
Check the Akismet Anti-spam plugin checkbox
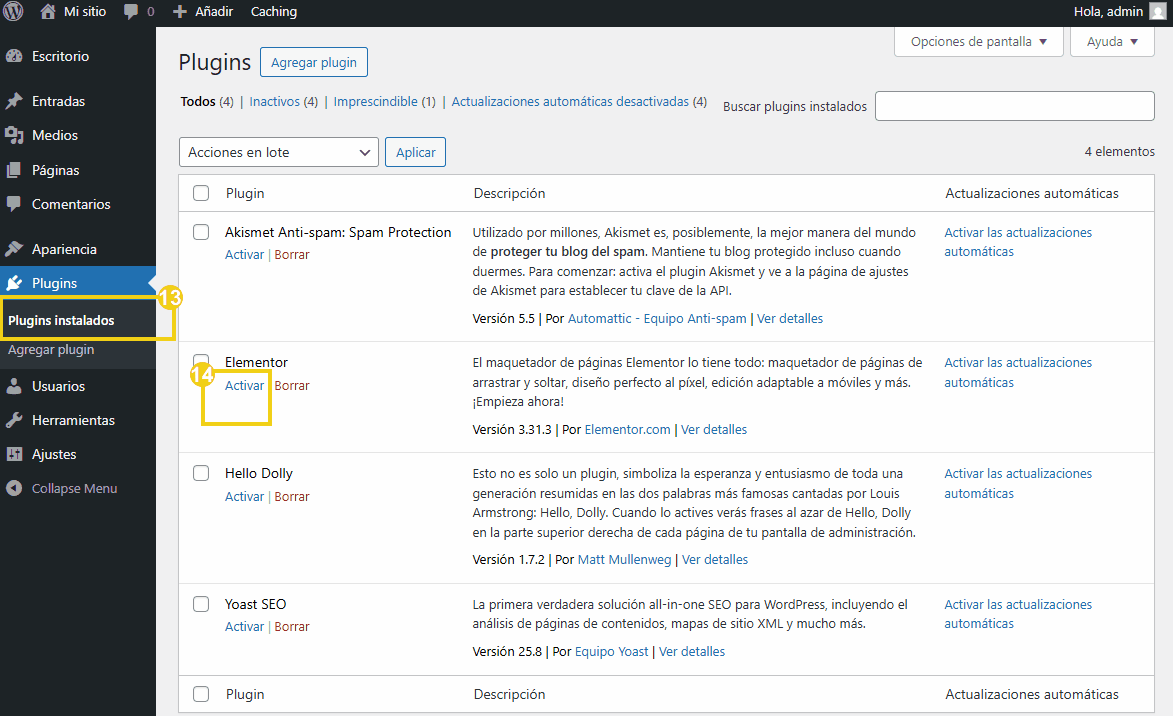click(201, 232)
